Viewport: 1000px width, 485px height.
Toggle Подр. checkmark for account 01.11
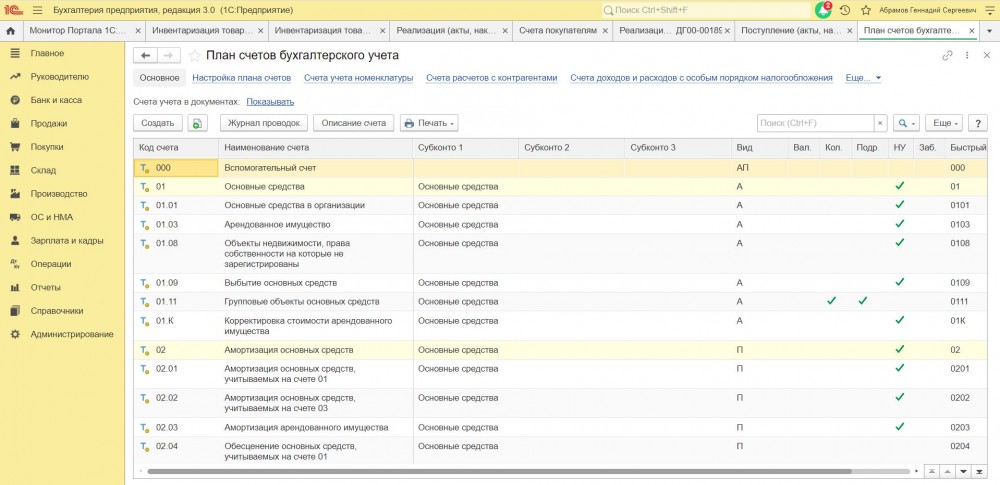point(863,301)
